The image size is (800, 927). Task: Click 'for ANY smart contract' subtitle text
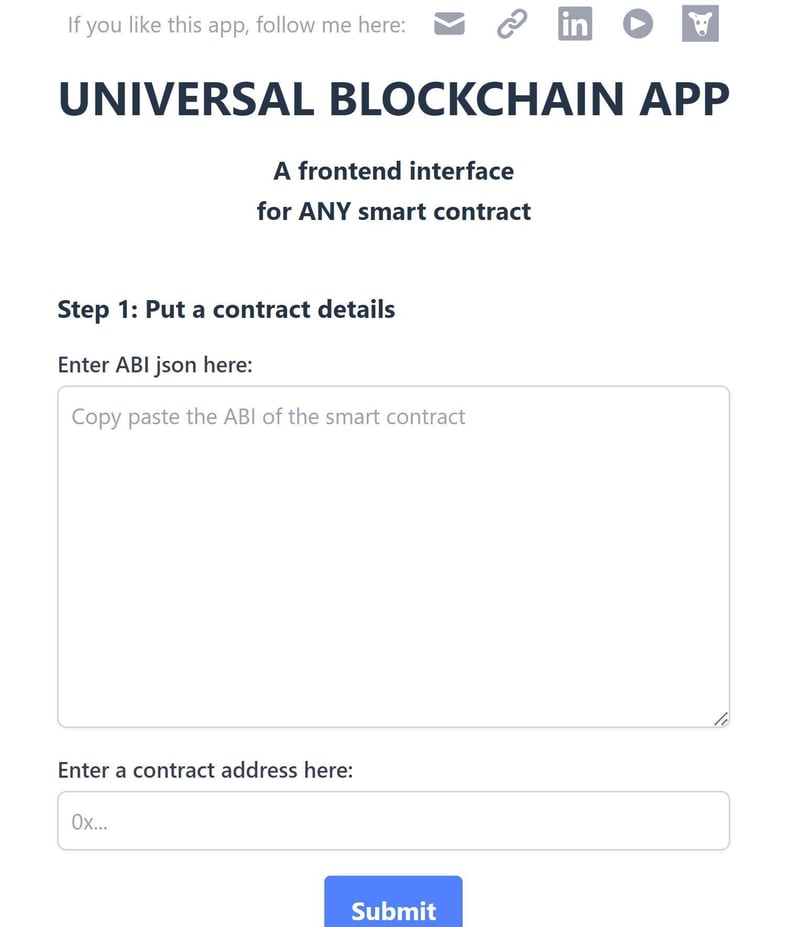(393, 211)
